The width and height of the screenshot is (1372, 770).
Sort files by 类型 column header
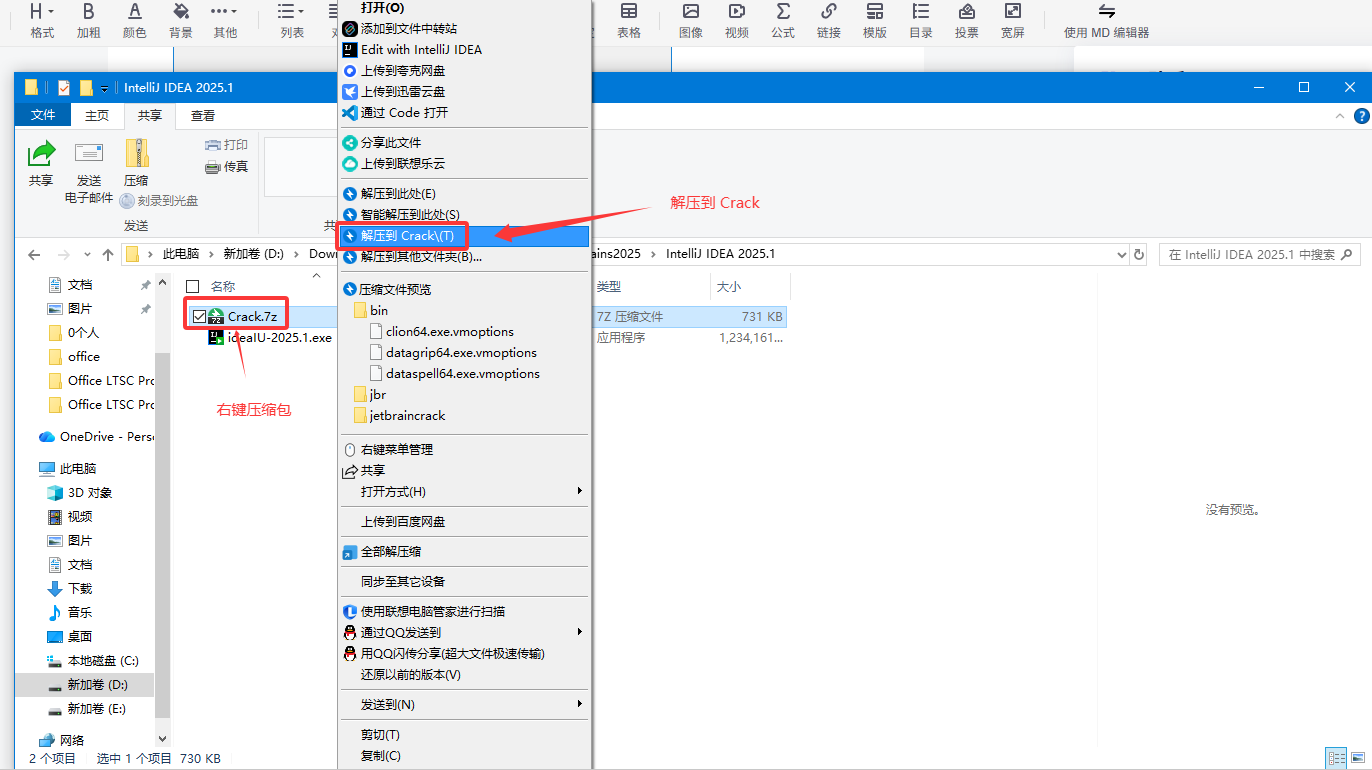651,286
